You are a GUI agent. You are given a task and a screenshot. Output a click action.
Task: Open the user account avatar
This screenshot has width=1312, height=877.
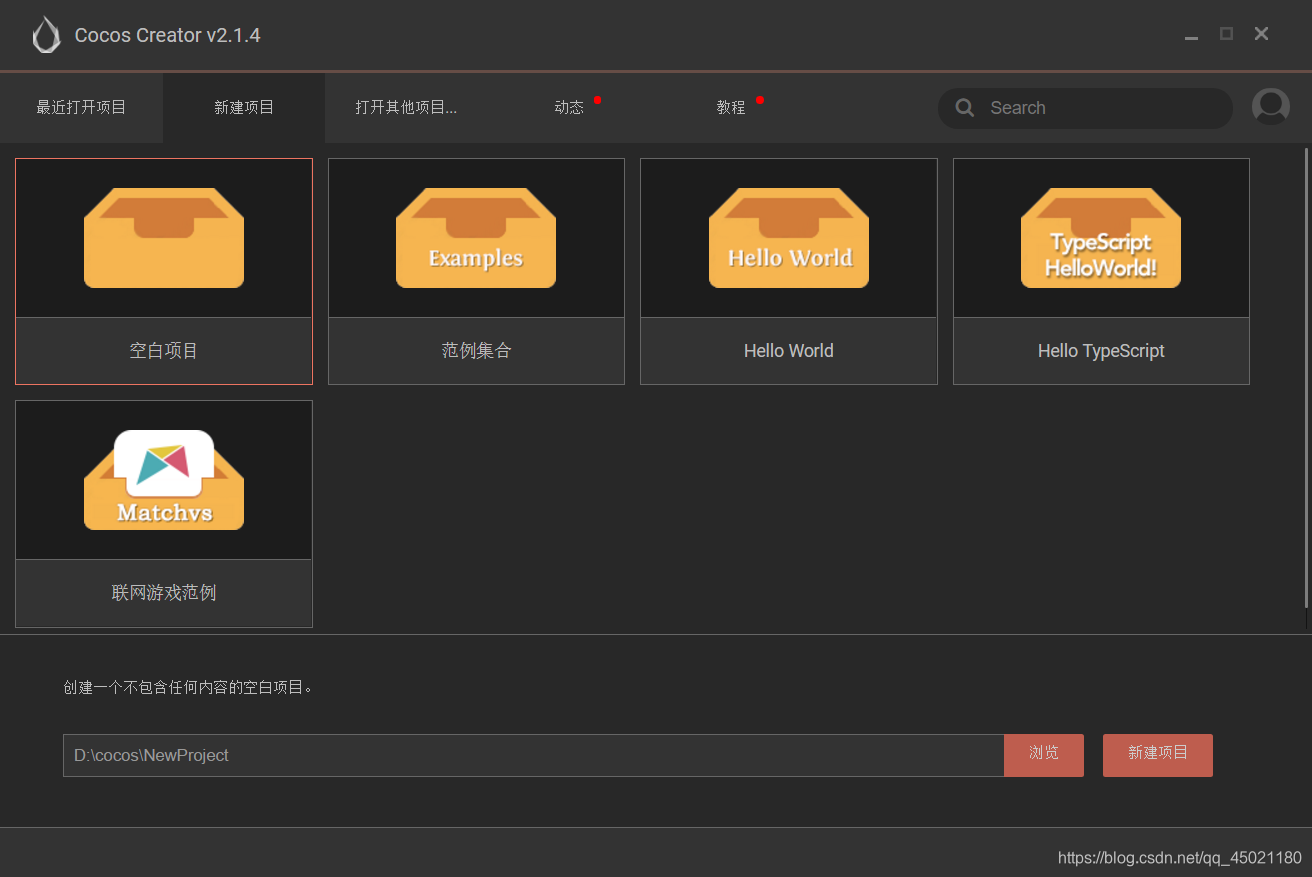click(x=1271, y=107)
